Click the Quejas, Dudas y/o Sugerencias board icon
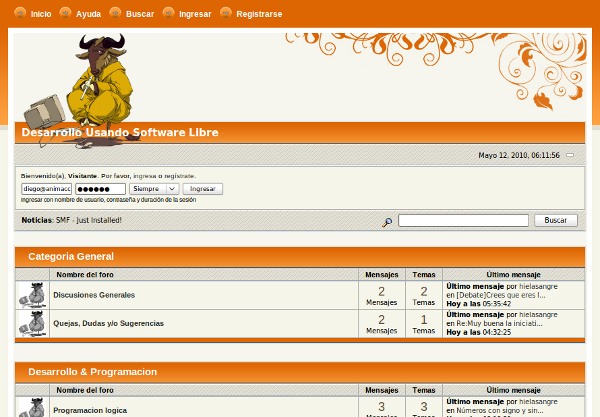 tap(33, 323)
